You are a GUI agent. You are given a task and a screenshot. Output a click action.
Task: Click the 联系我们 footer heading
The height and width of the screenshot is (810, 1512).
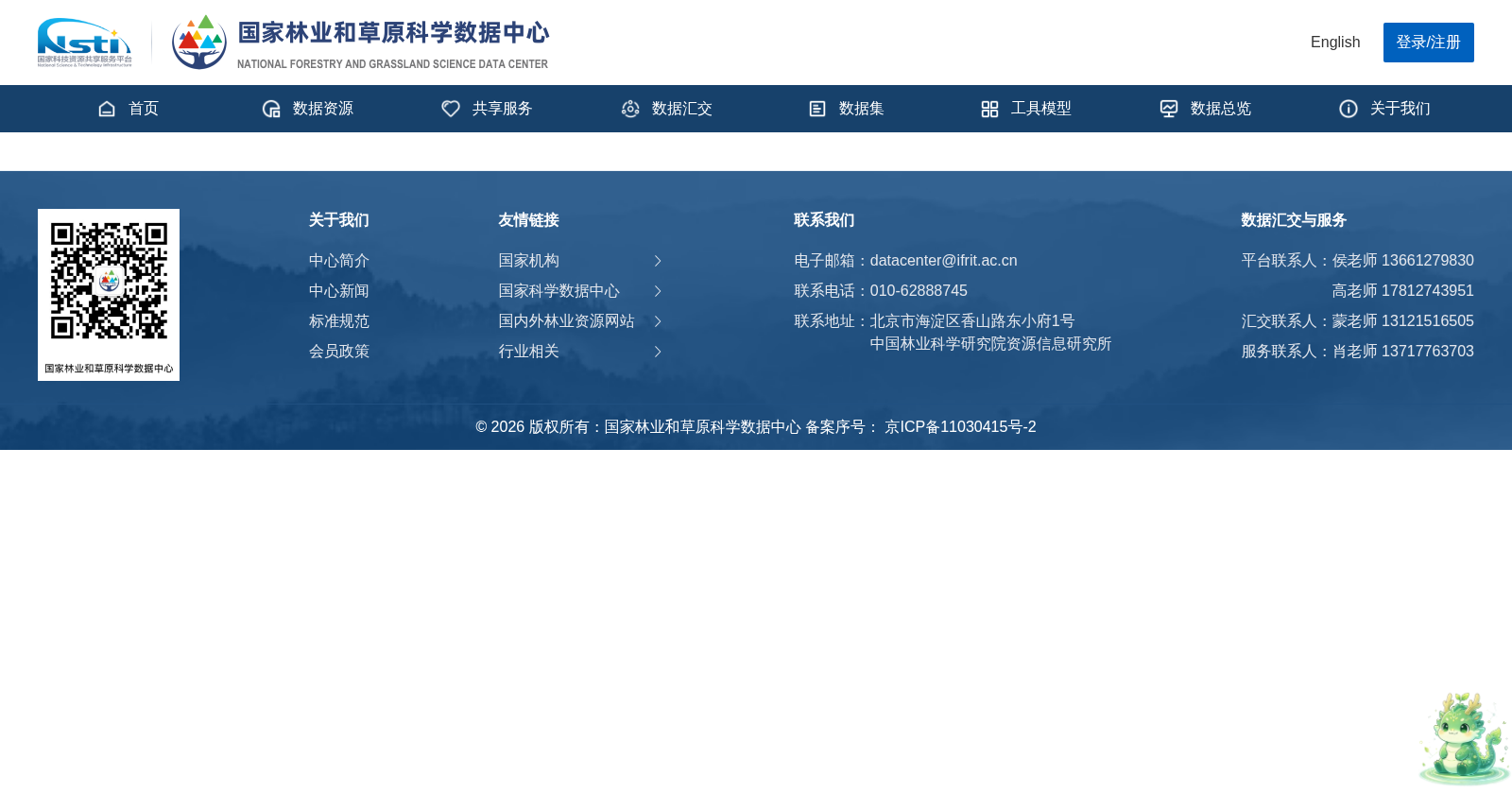coord(824,220)
